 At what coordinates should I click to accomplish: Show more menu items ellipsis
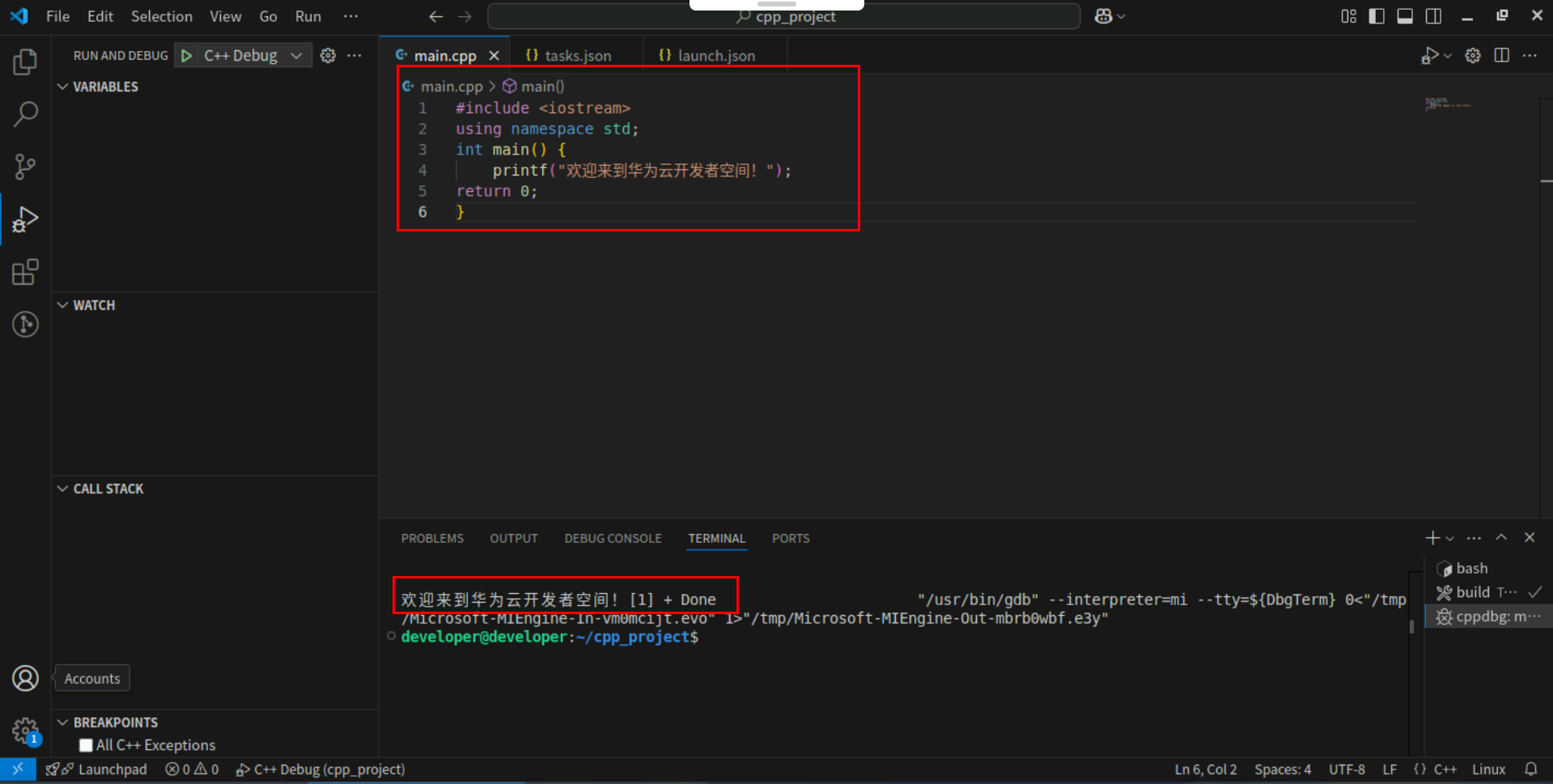point(350,16)
